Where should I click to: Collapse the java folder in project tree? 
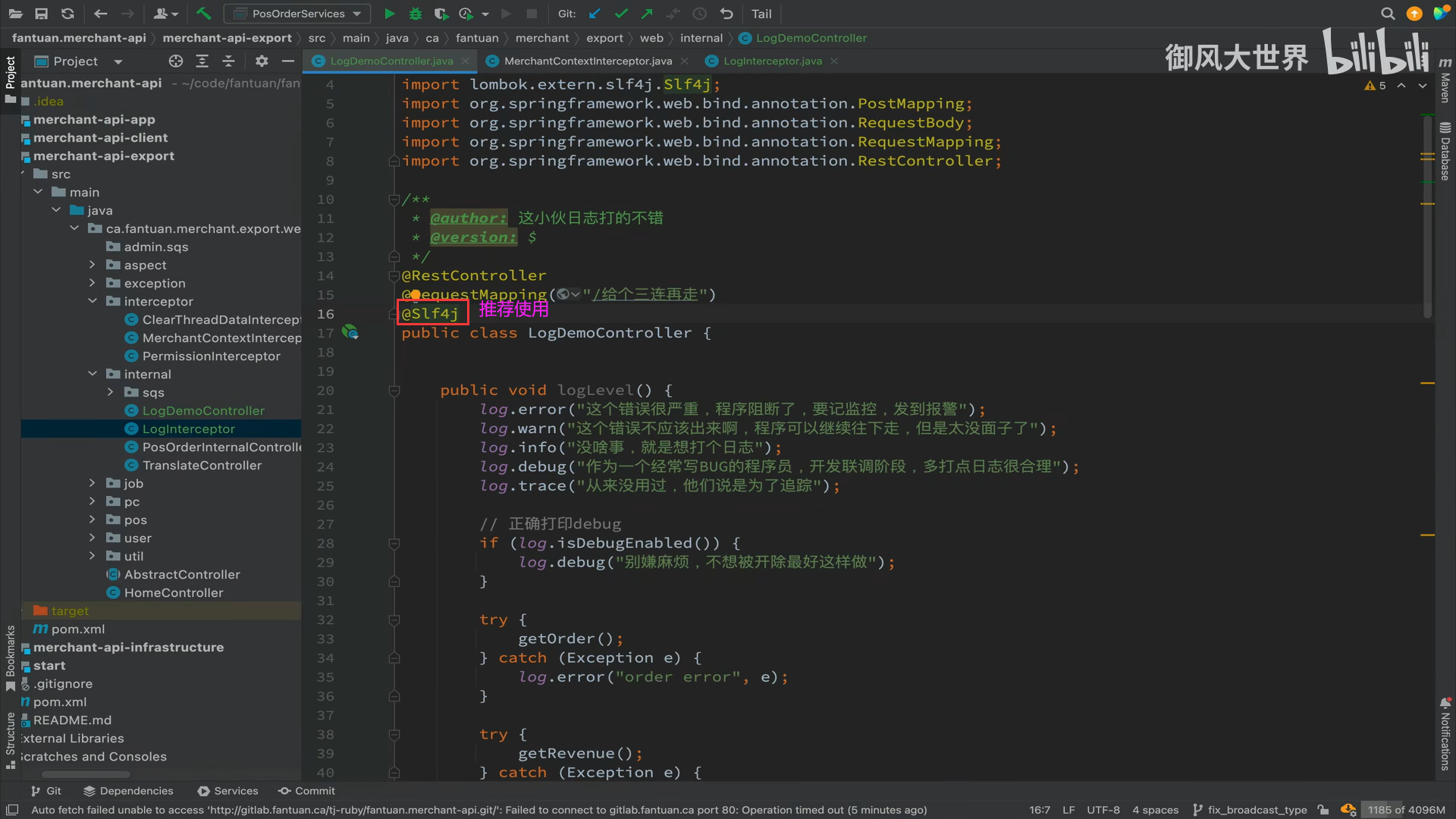pos(56,210)
